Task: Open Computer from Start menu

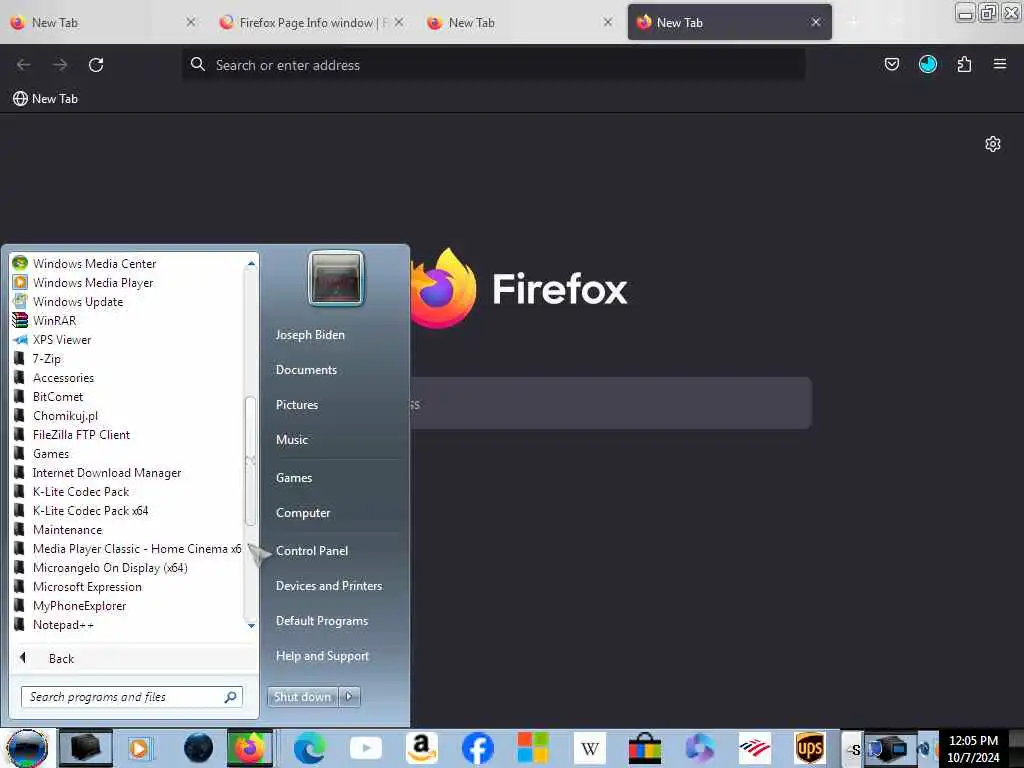Action: point(302,513)
